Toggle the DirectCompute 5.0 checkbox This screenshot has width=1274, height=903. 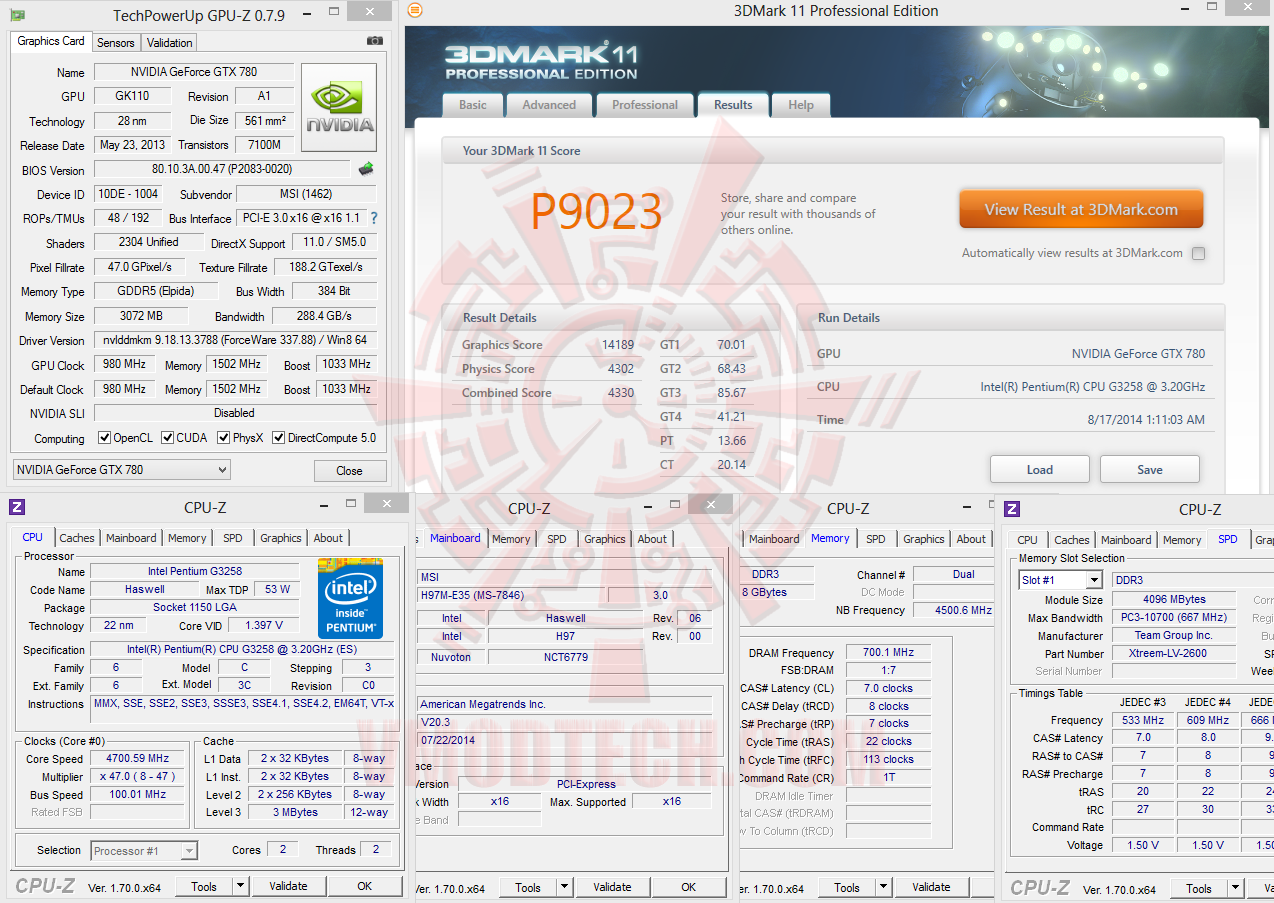point(278,438)
